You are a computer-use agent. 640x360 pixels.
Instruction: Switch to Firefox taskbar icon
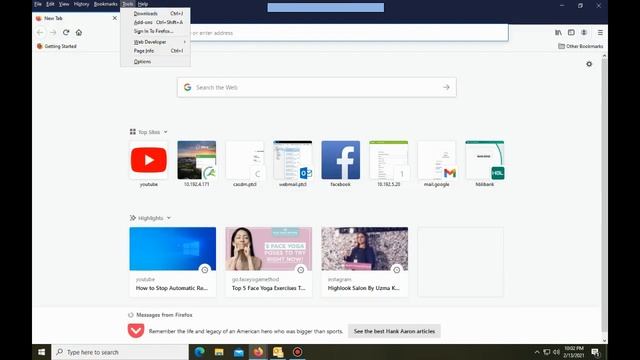pyautogui.click(x=258, y=352)
